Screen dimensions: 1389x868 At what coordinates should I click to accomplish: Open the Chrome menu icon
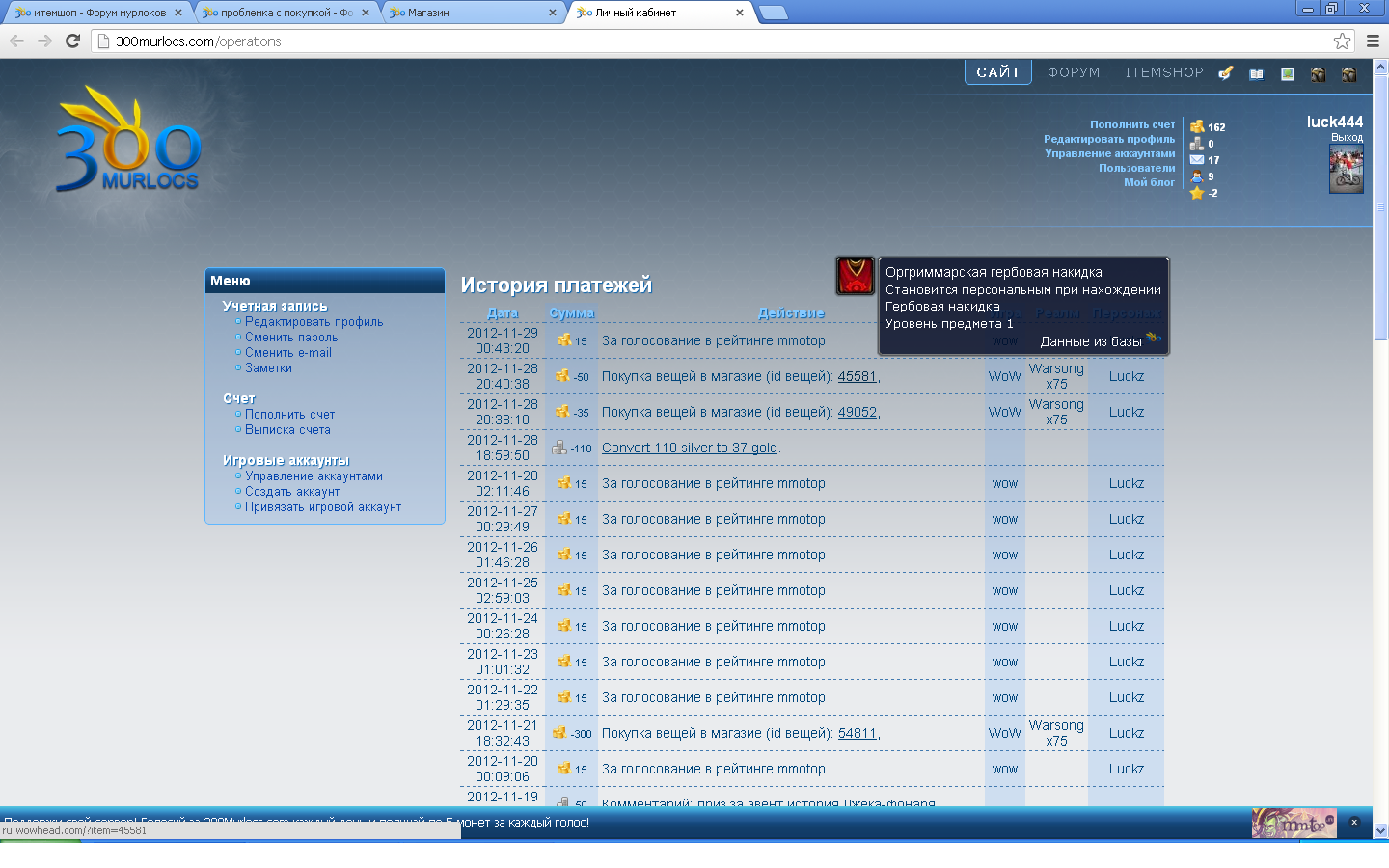1373,41
